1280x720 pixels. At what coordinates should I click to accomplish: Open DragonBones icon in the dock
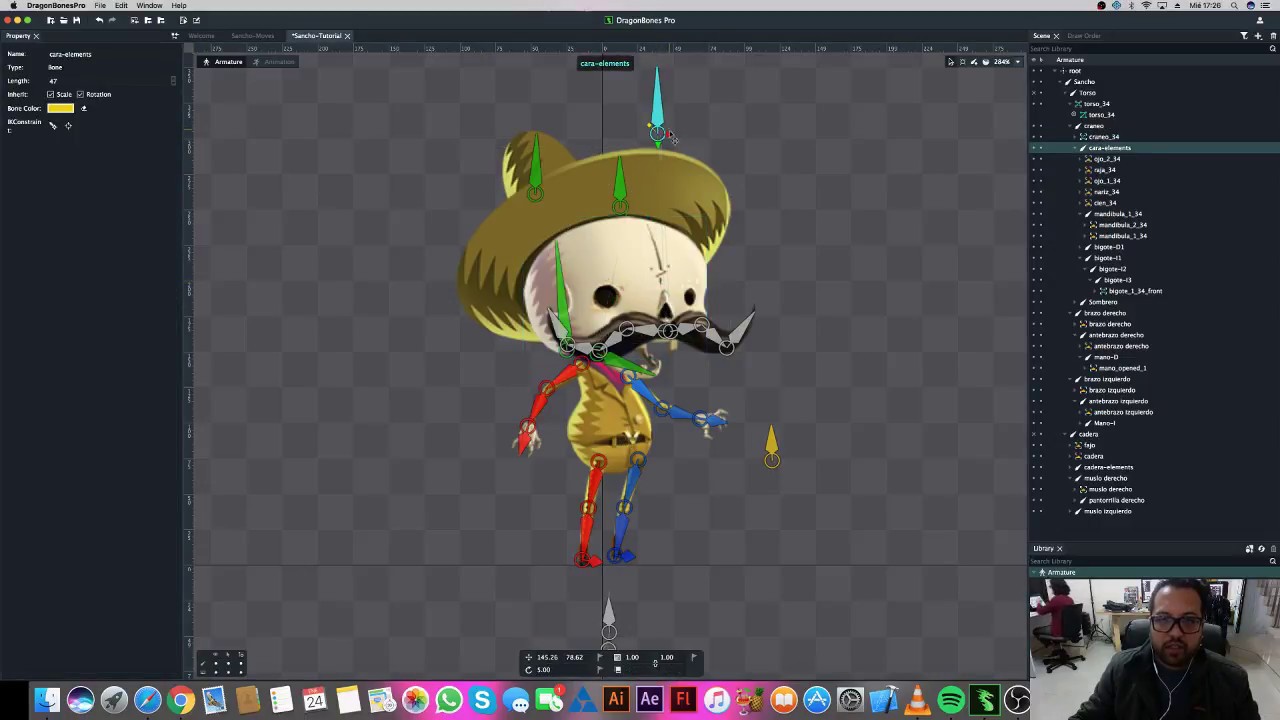tap(985, 699)
